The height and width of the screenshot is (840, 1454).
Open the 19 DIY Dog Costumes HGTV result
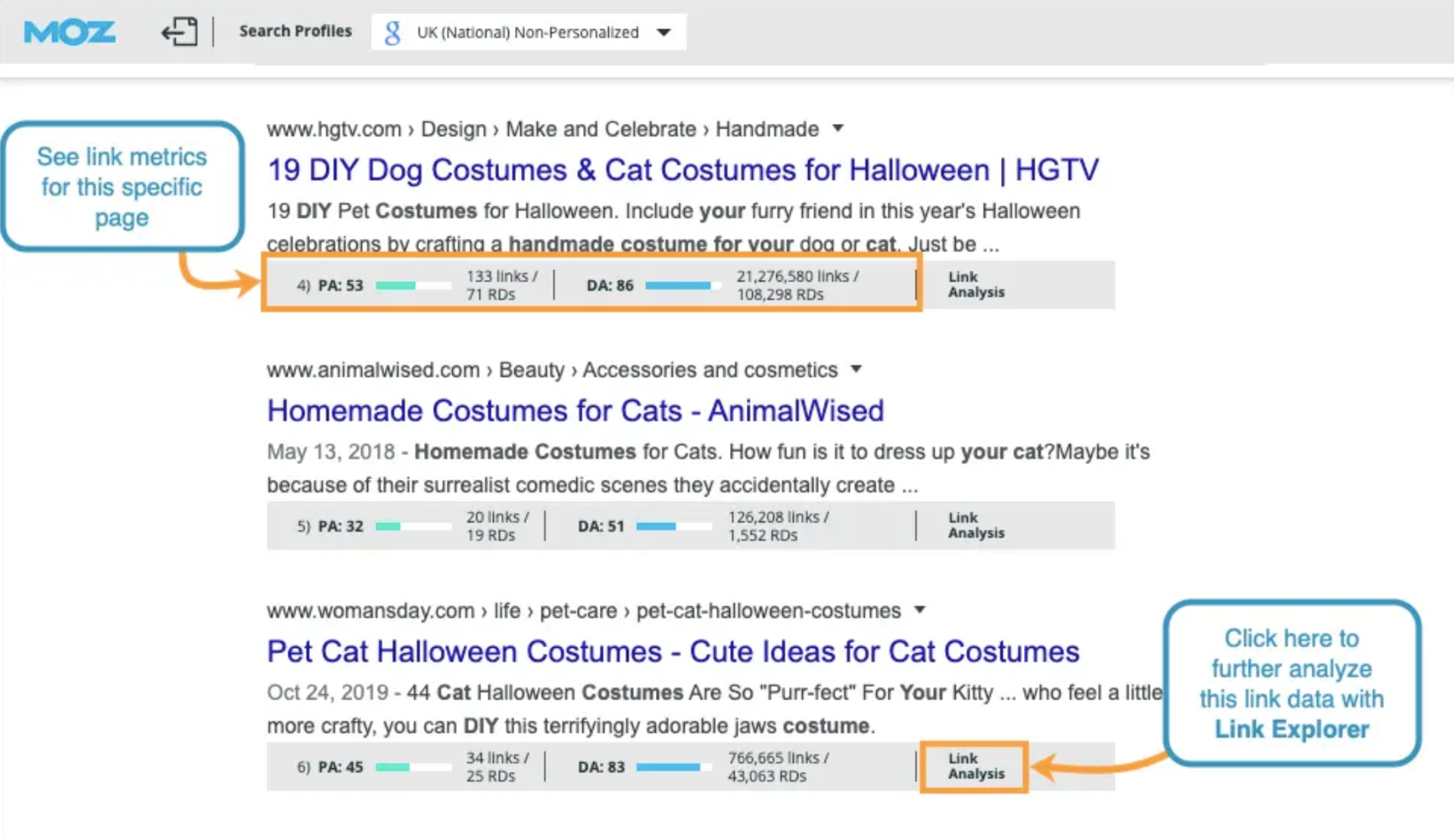click(x=682, y=170)
